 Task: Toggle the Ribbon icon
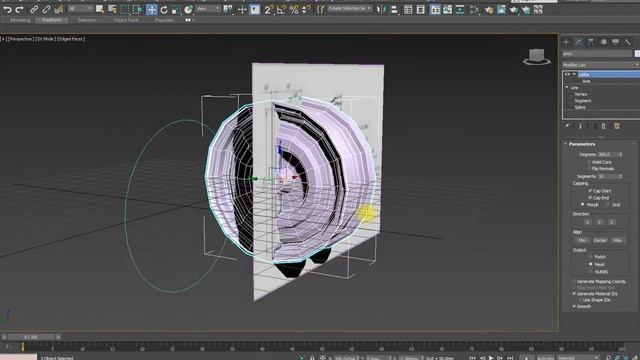[x=435, y=9]
